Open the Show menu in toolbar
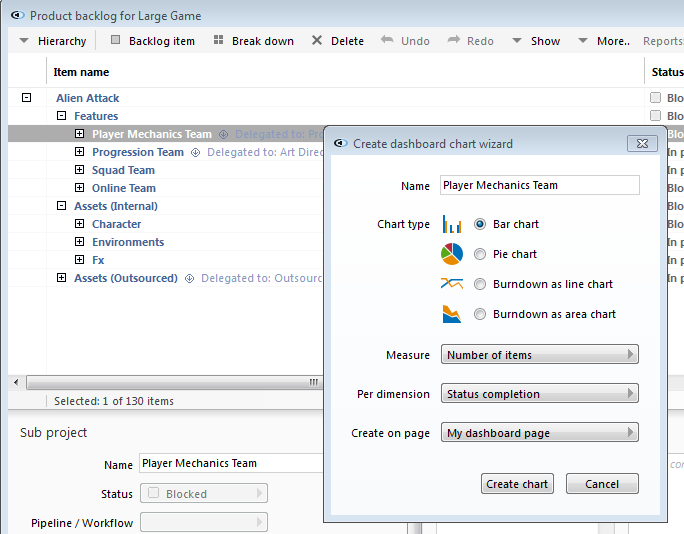This screenshot has height=534, width=684. click(x=535, y=41)
